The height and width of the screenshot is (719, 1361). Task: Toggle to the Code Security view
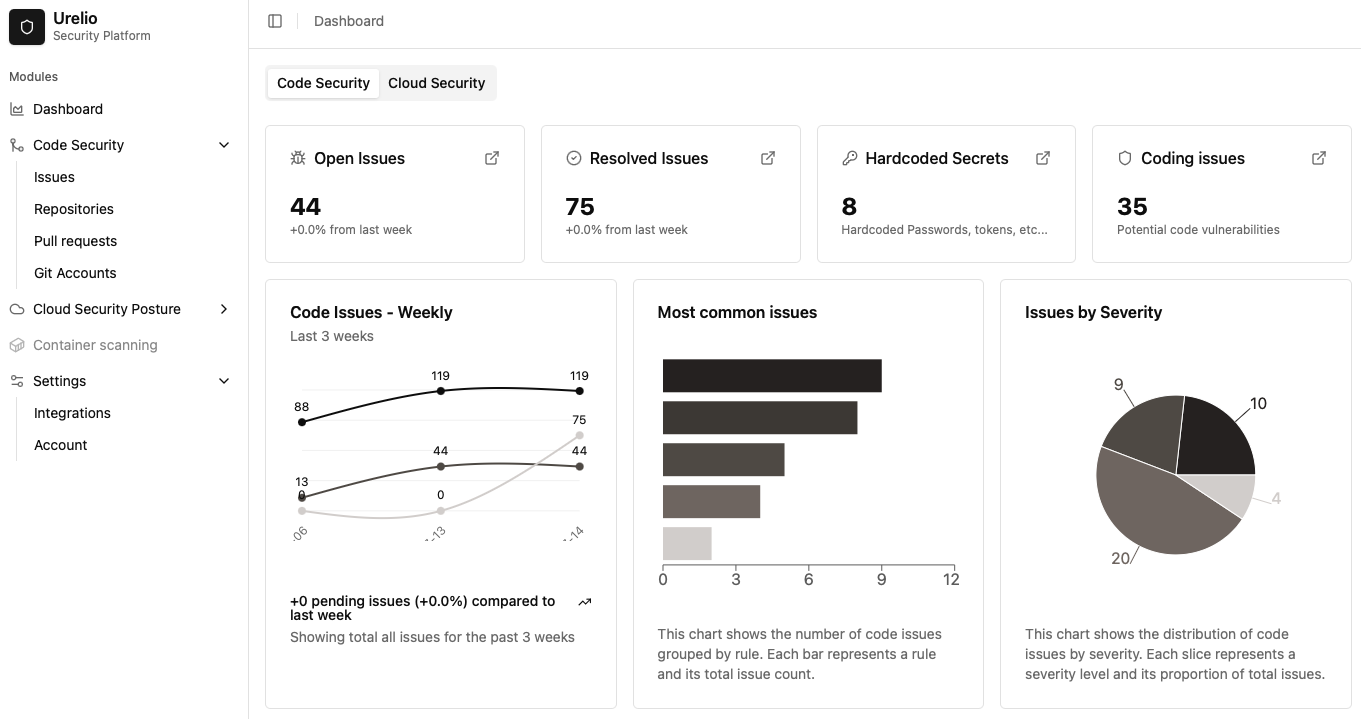click(x=322, y=83)
